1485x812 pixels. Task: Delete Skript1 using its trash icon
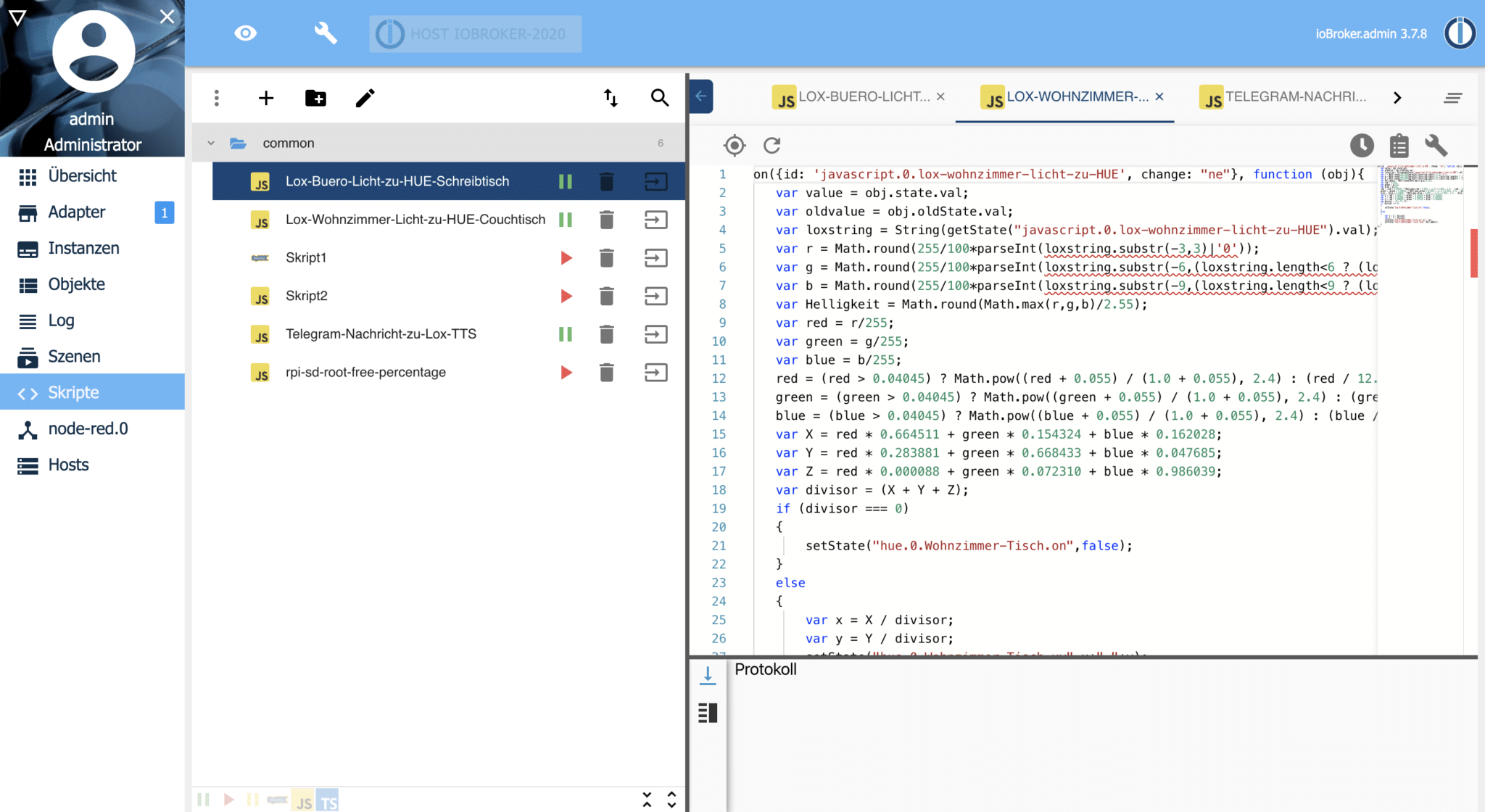pyautogui.click(x=607, y=258)
